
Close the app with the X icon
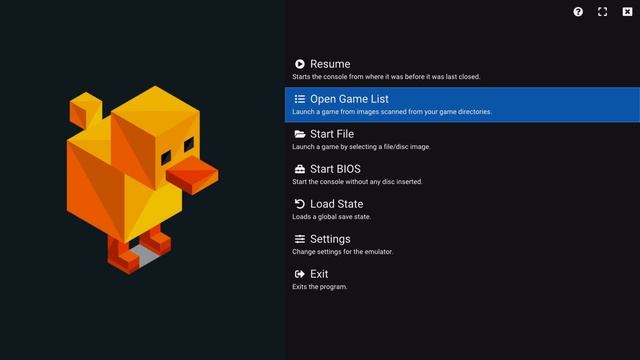[627, 12]
